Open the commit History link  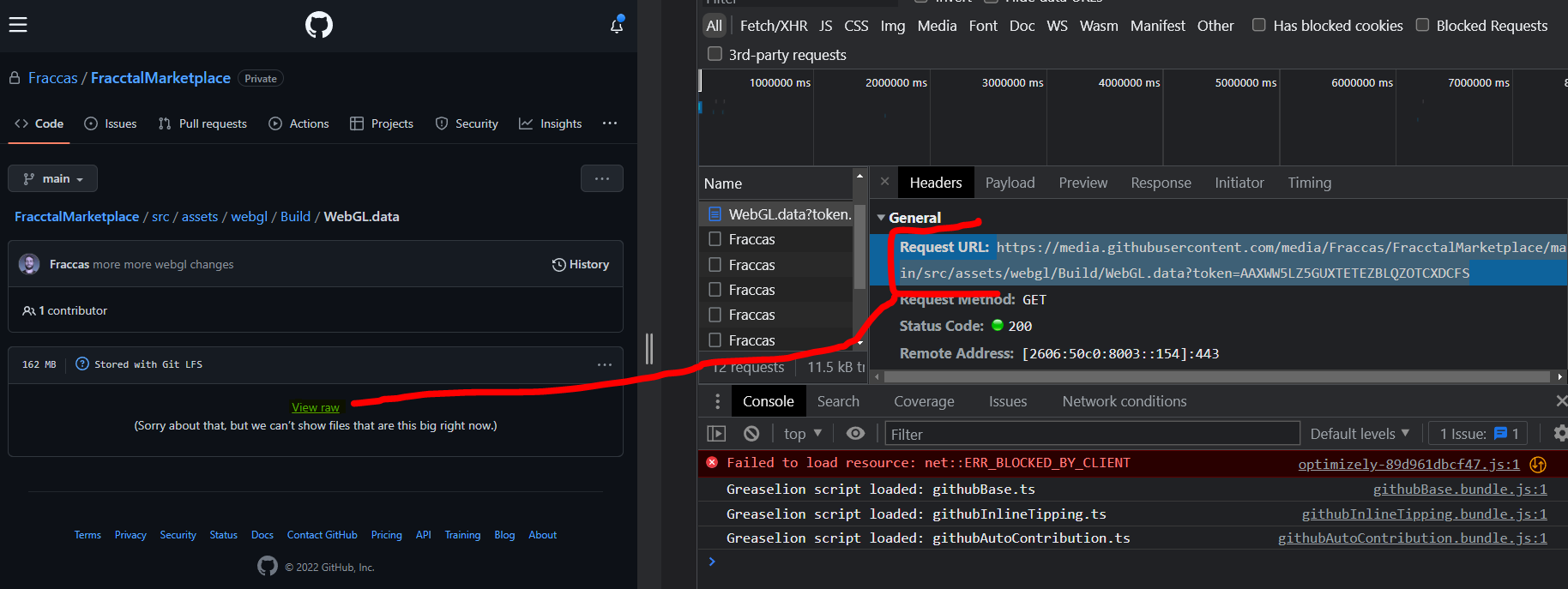click(581, 264)
